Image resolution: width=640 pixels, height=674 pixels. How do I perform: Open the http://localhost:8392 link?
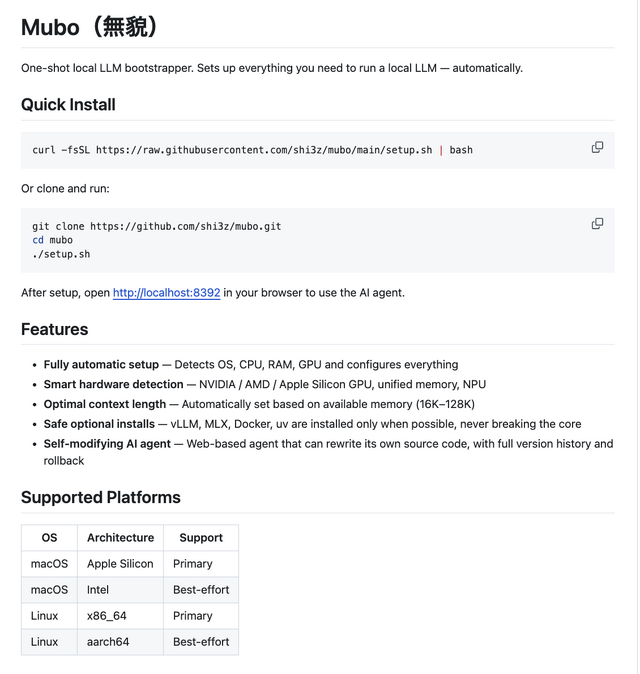[x=166, y=293]
